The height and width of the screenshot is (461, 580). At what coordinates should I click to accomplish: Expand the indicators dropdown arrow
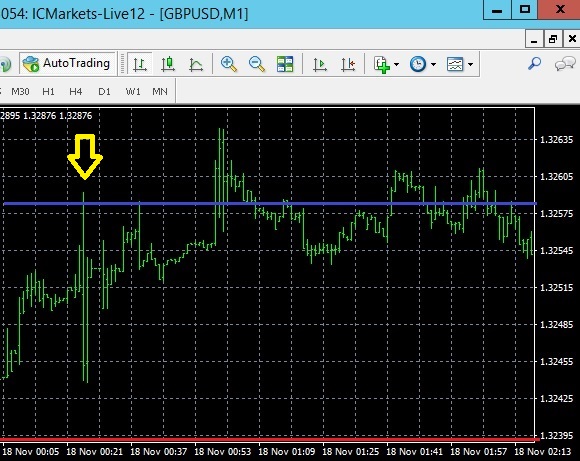[397, 64]
